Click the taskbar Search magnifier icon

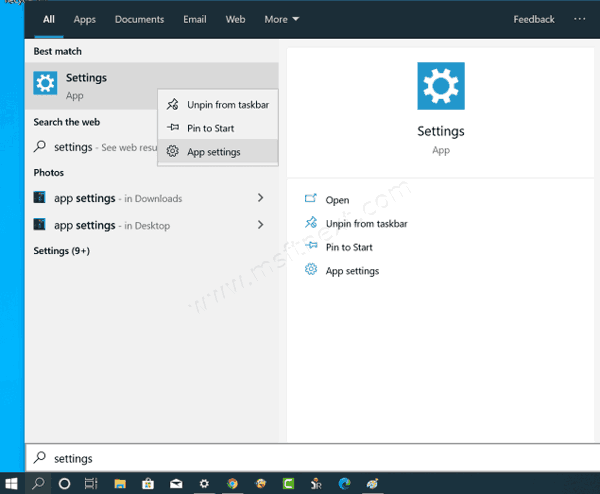[38, 483]
